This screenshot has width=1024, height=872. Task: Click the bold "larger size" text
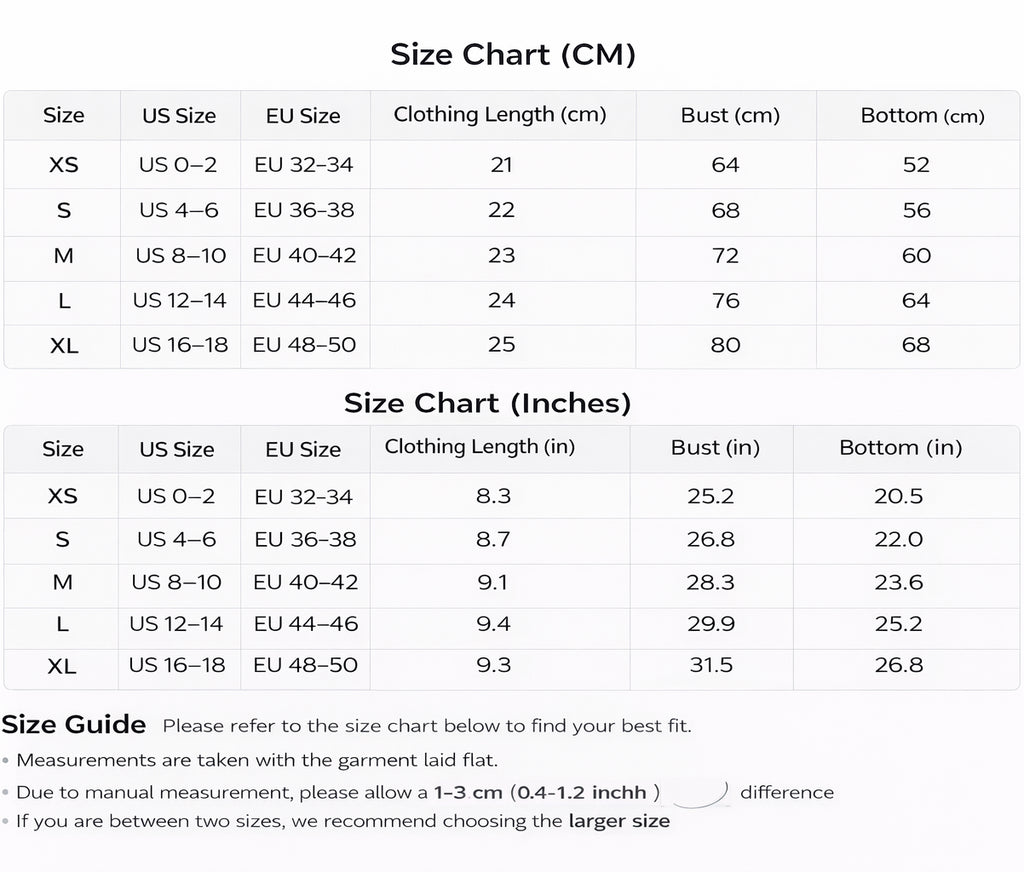[619, 822]
